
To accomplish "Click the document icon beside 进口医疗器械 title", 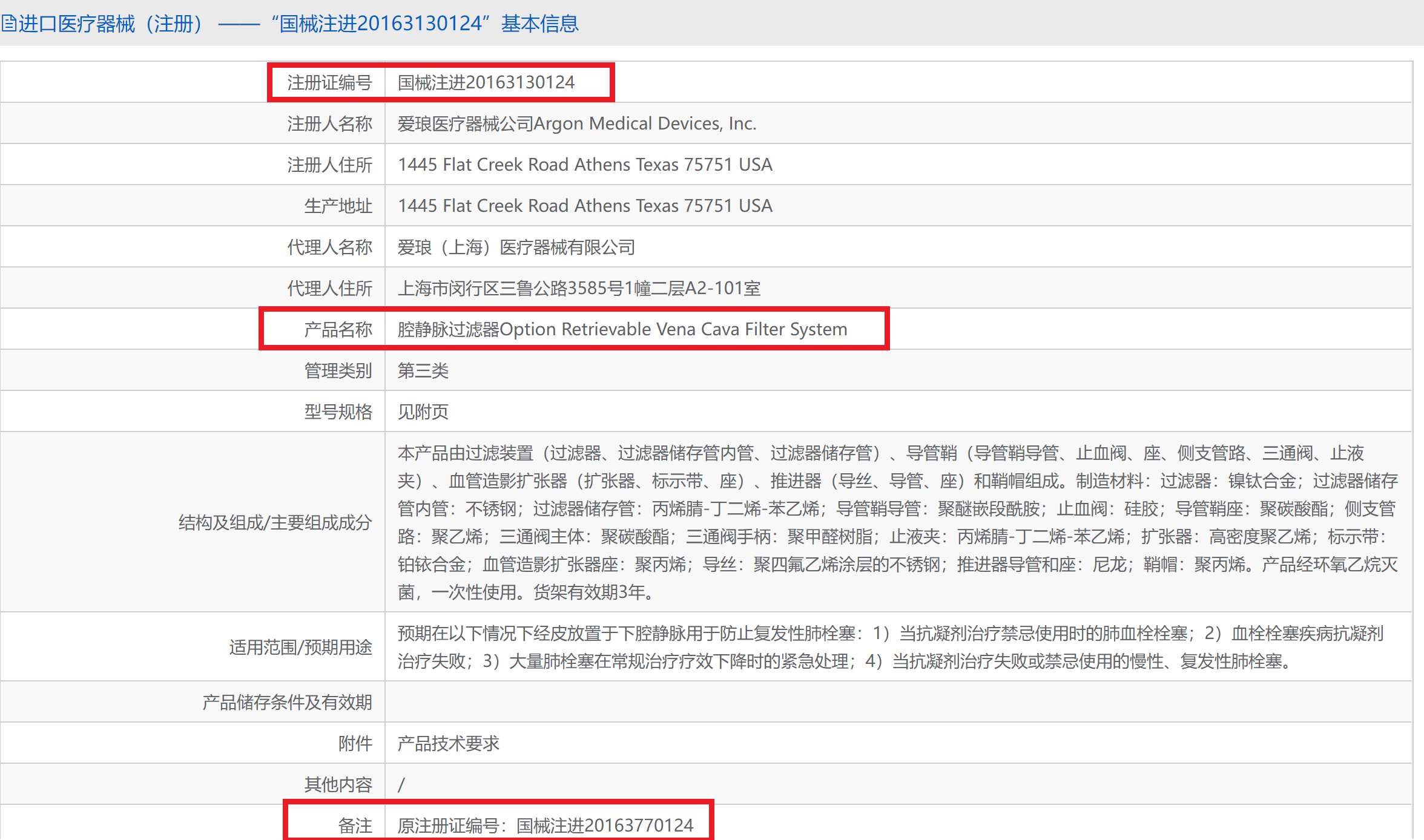I will coord(8,24).
